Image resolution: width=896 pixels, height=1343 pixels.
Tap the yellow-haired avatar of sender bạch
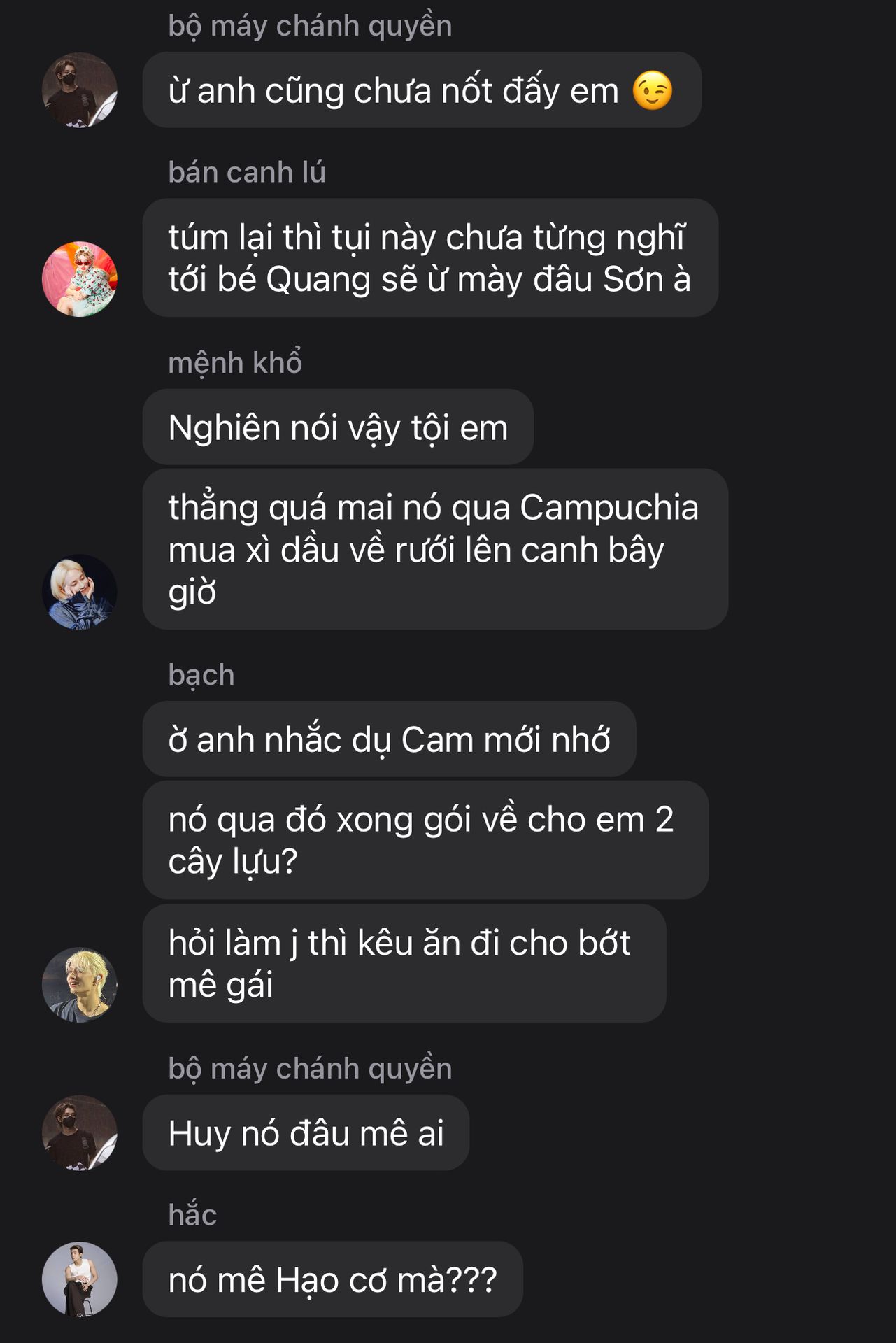click(x=80, y=985)
